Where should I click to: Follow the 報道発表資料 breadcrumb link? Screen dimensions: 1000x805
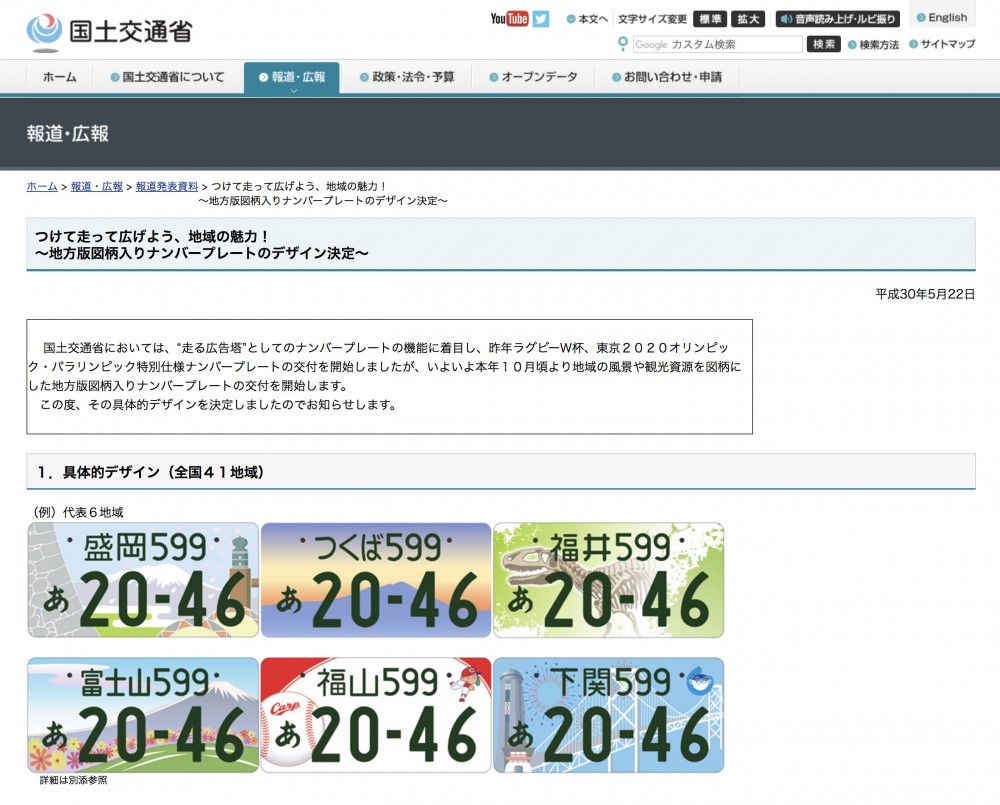[x=167, y=187]
